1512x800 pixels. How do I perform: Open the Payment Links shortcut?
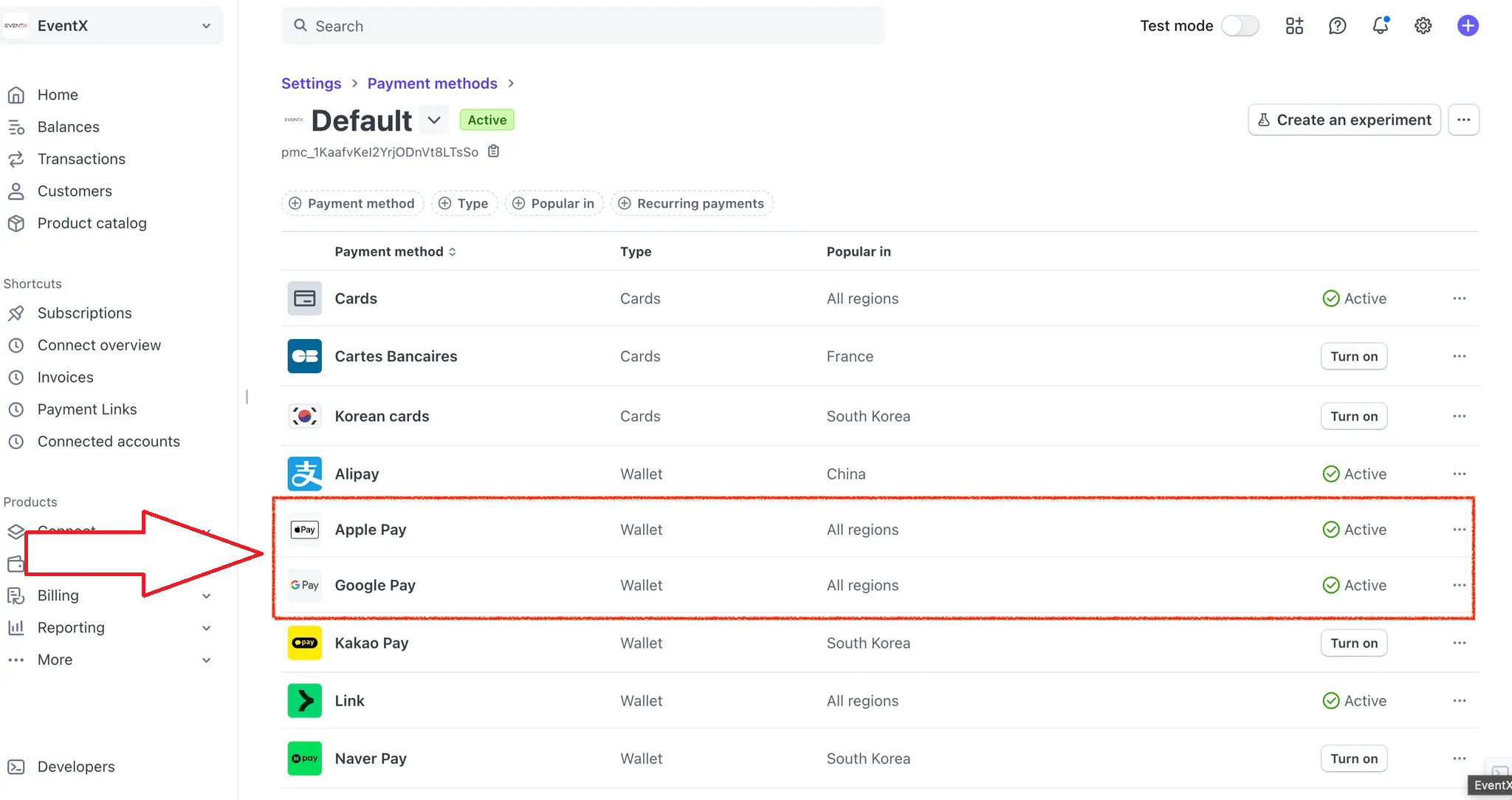tap(87, 409)
